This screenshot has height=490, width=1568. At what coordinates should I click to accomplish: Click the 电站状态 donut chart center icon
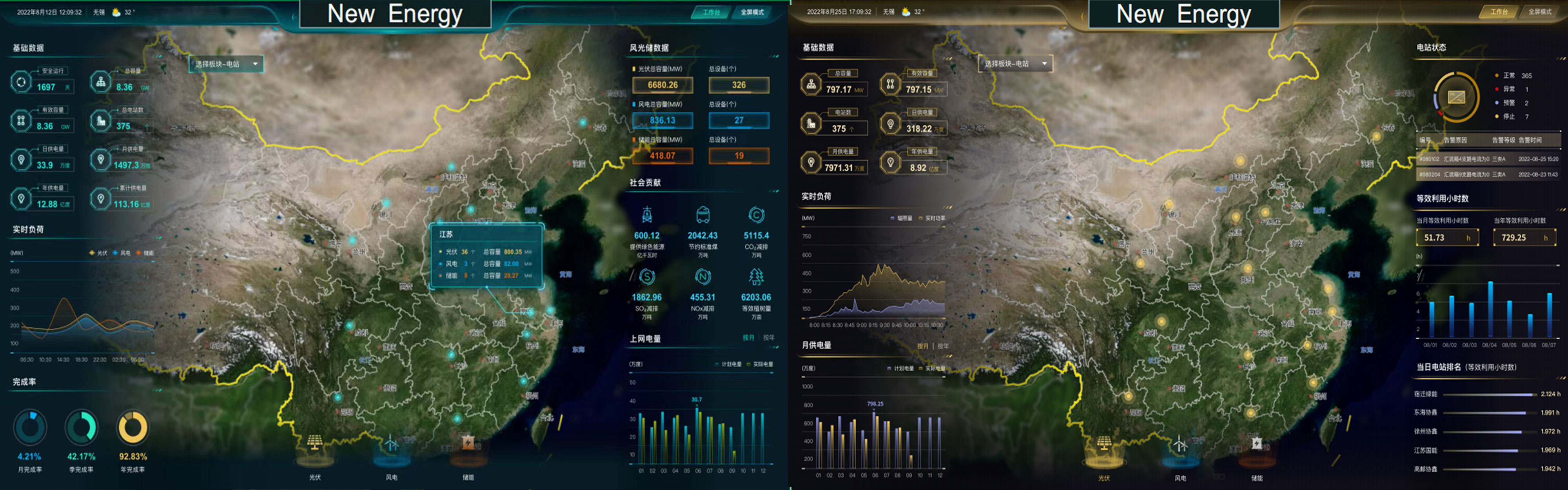[1456, 97]
